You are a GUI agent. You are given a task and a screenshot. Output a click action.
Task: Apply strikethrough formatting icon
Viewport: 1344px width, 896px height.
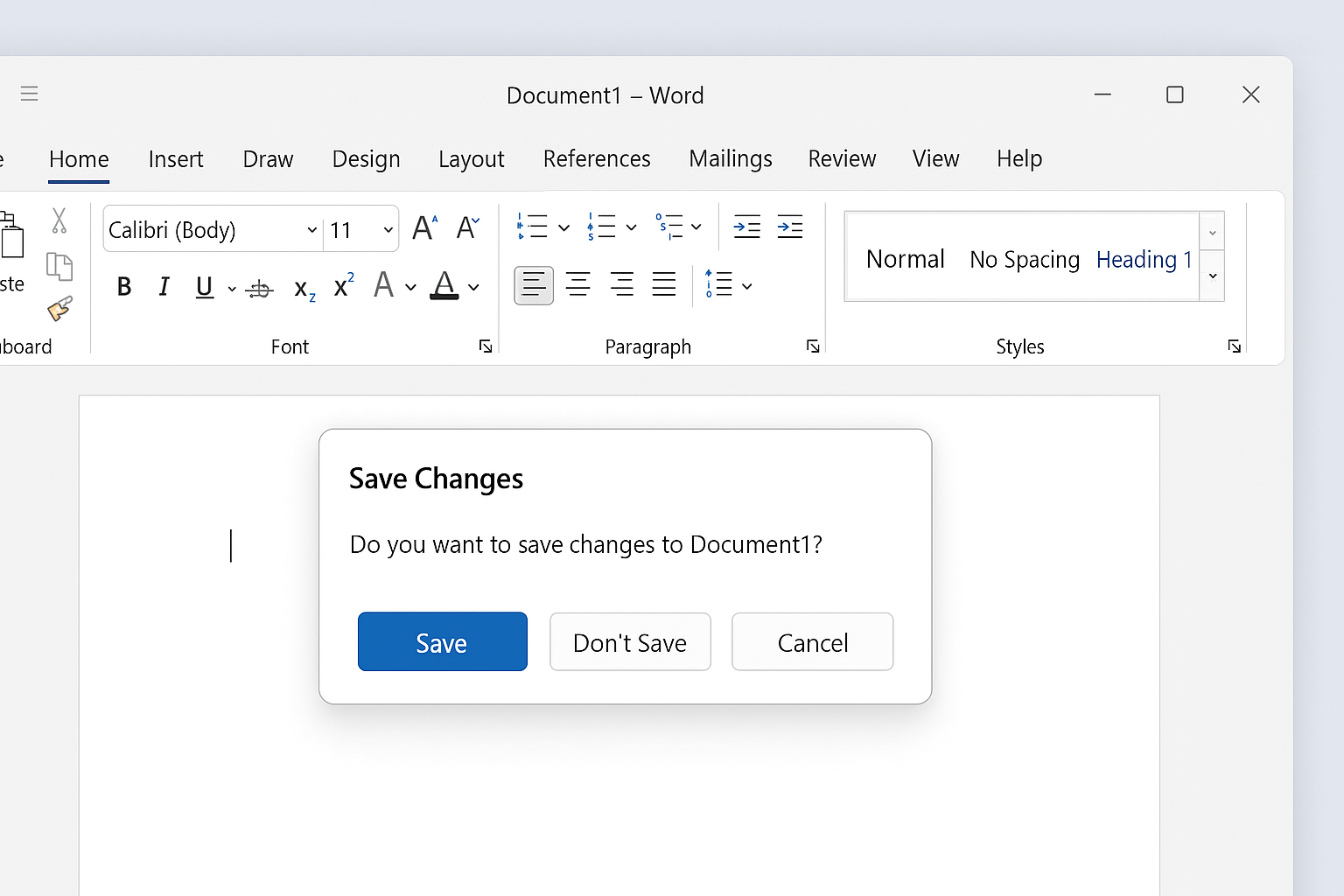[260, 288]
